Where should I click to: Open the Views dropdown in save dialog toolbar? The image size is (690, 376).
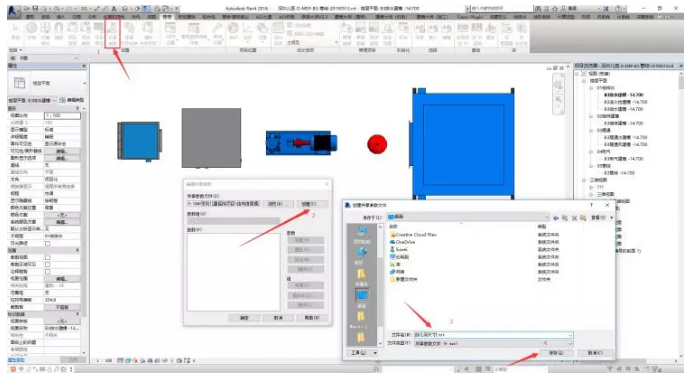[602, 218]
